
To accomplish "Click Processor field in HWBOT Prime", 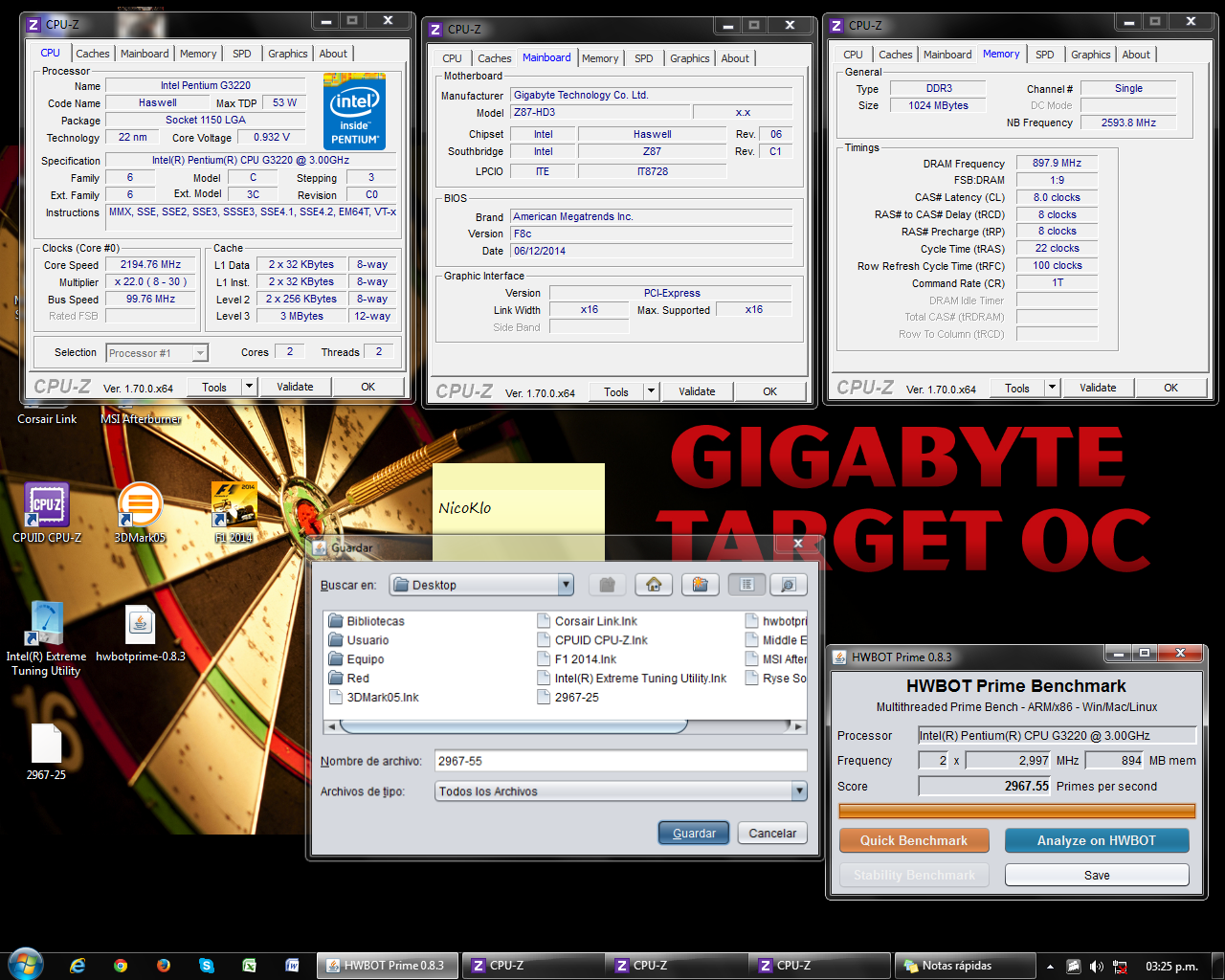I will (x=1058, y=735).
